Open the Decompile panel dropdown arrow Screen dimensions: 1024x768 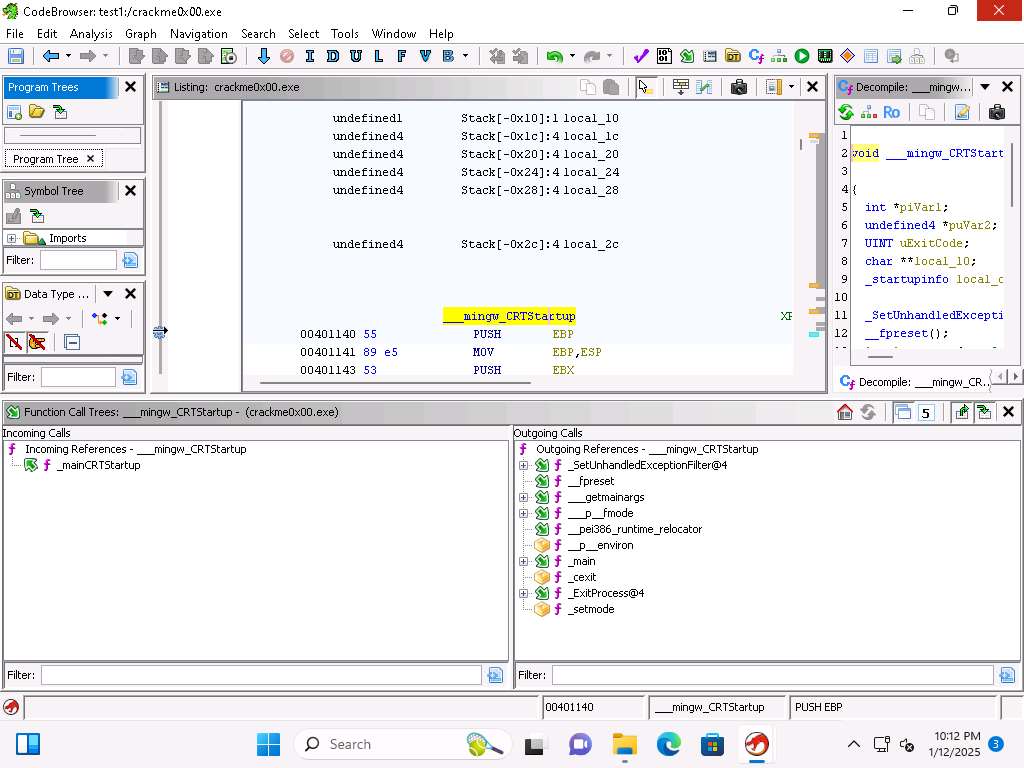[x=985, y=87]
